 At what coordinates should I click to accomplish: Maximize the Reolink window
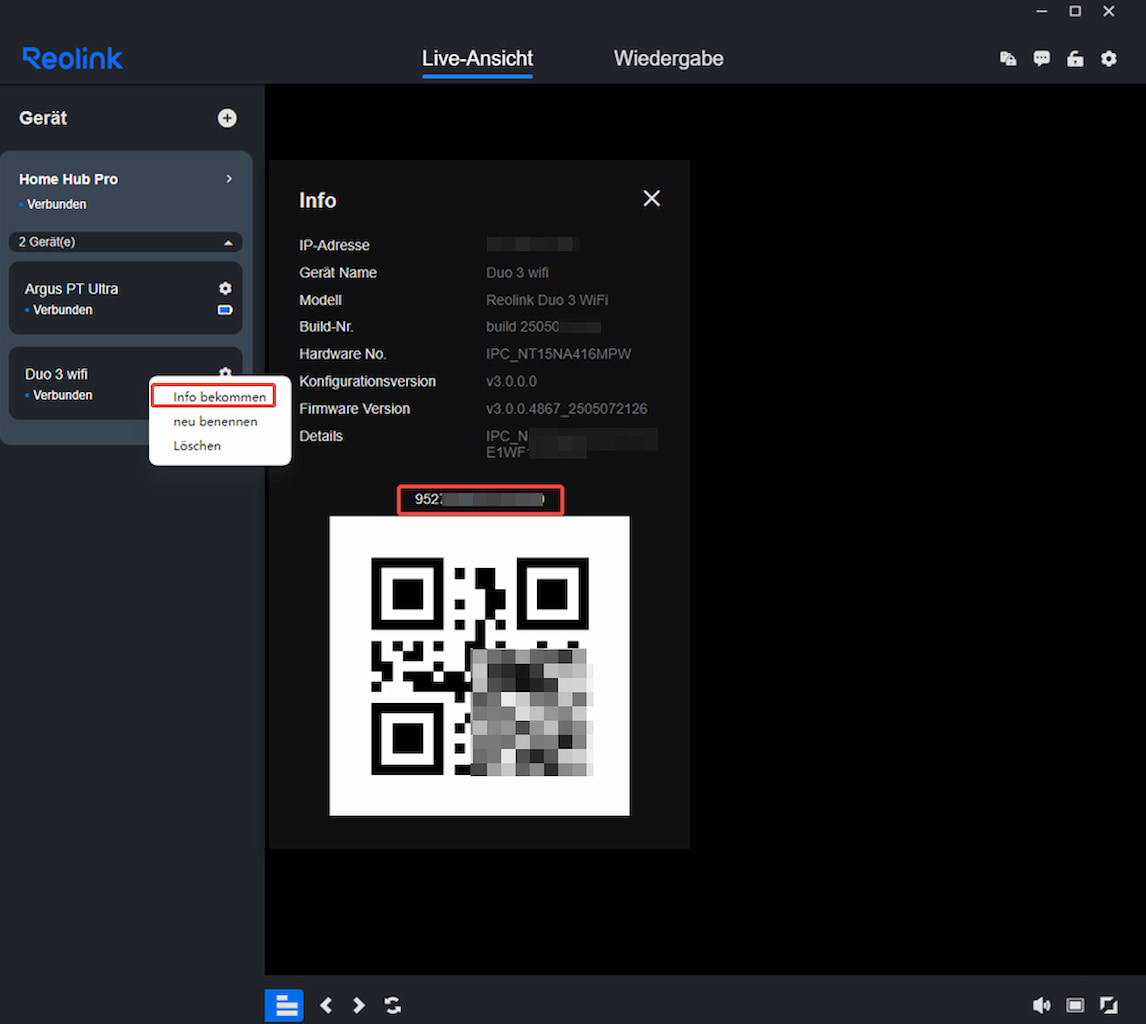pyautogui.click(x=1075, y=11)
